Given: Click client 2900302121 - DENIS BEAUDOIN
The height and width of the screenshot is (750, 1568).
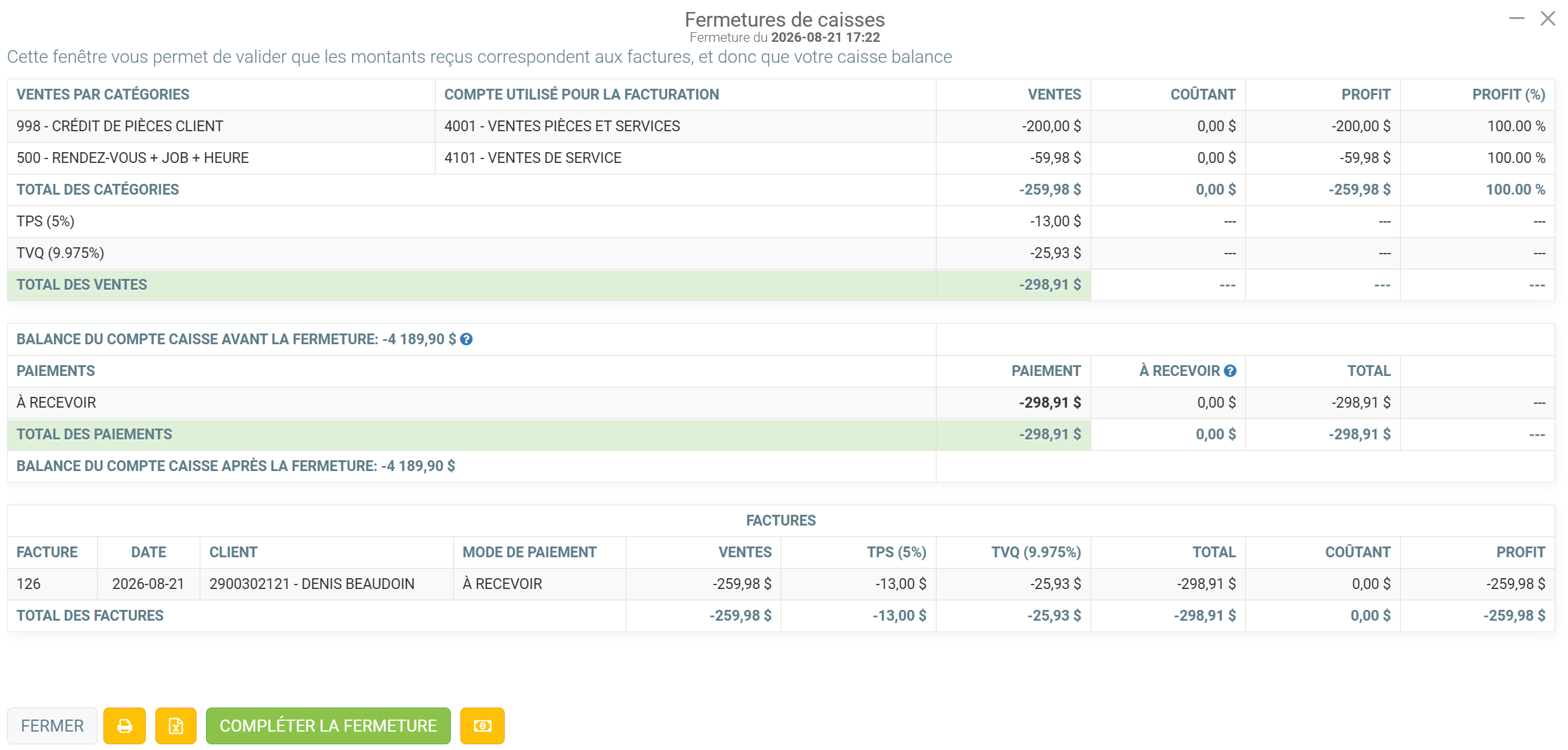Looking at the screenshot, I should (312, 584).
